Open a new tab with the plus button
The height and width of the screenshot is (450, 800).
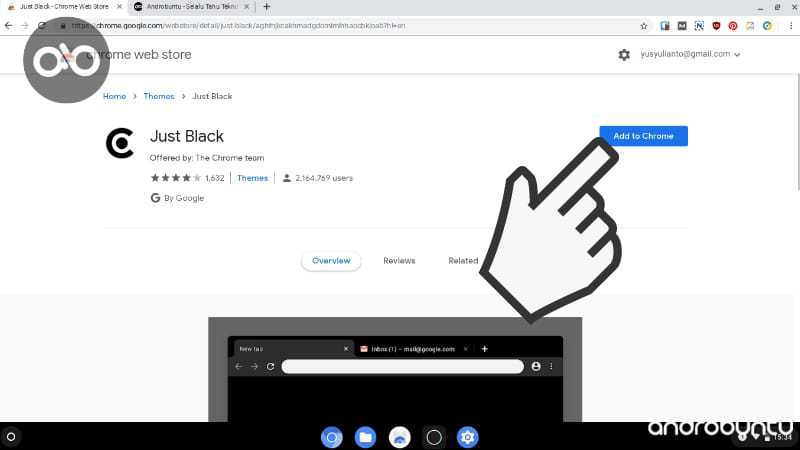click(x=266, y=7)
